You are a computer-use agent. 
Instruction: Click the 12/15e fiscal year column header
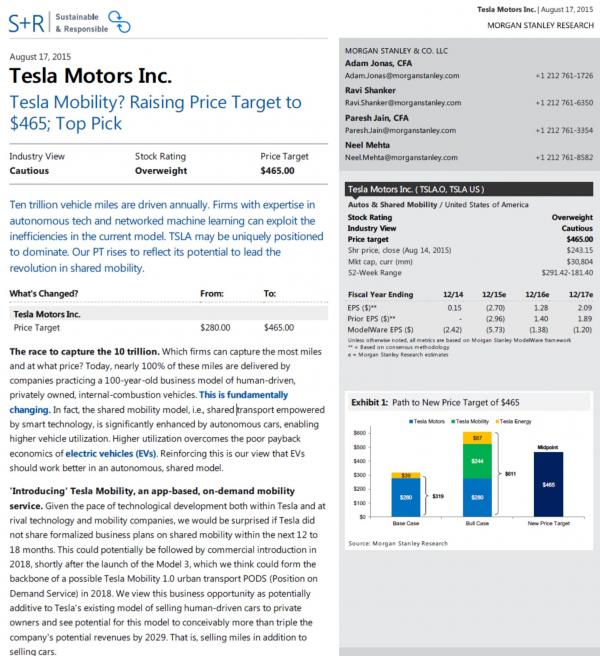[494, 295]
